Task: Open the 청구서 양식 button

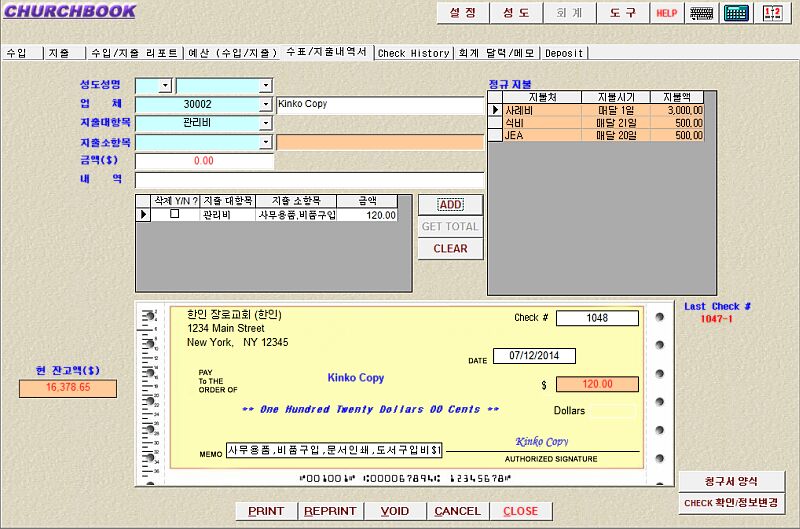Action: click(731, 481)
